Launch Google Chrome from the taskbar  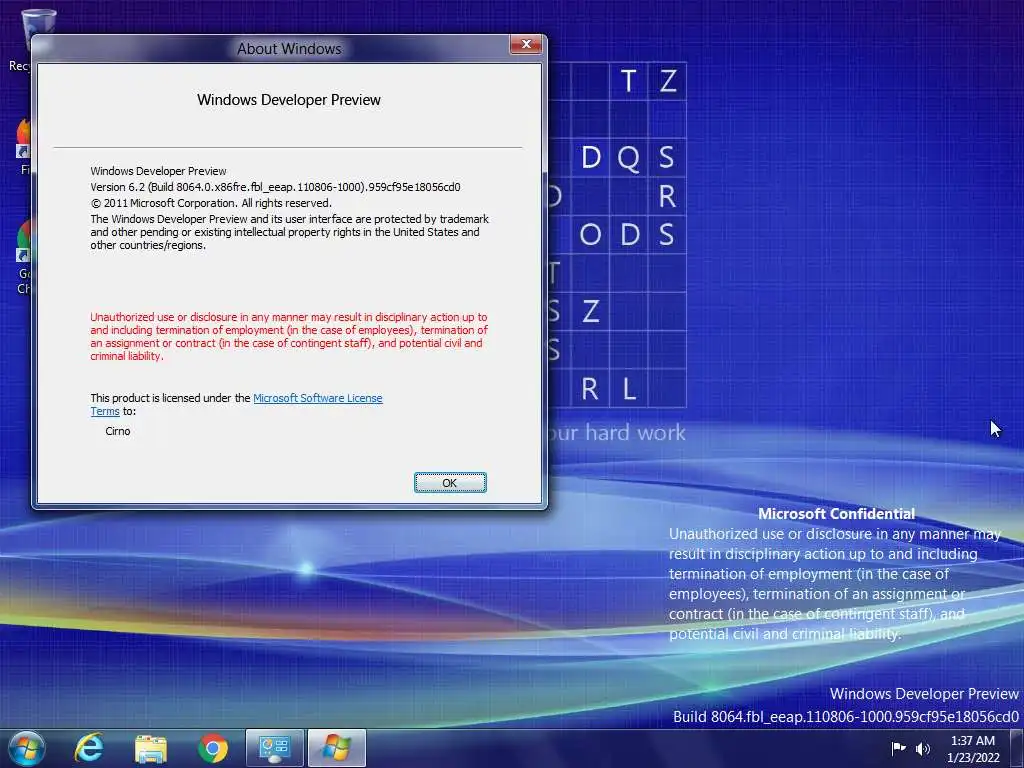[x=213, y=748]
